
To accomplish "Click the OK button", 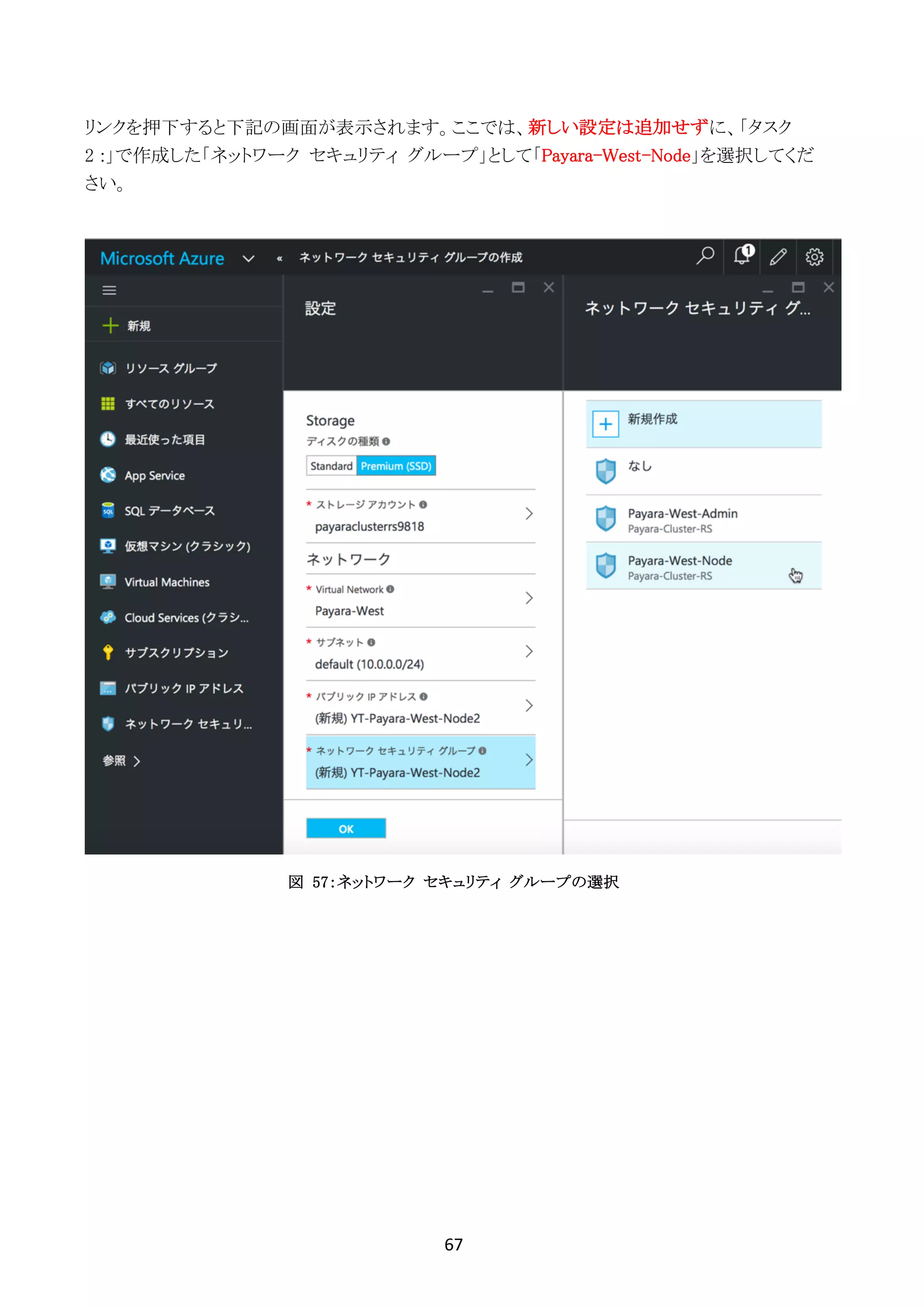I will click(x=346, y=829).
